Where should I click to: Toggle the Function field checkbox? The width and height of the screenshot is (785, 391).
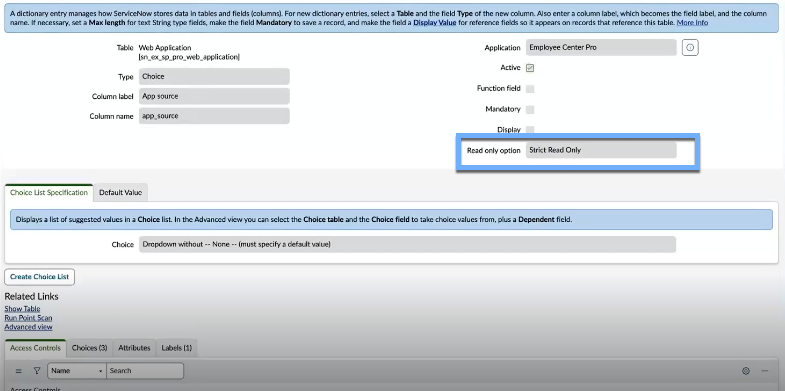pos(530,89)
